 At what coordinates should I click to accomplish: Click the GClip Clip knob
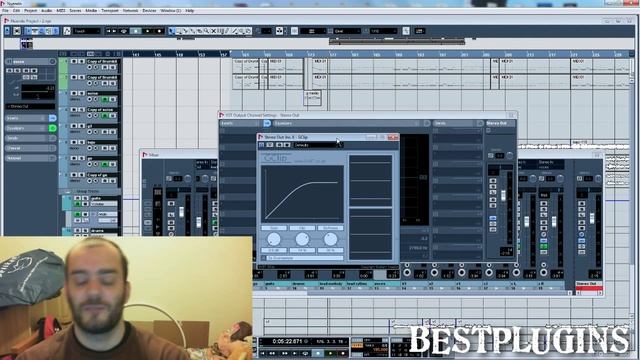click(x=302, y=239)
